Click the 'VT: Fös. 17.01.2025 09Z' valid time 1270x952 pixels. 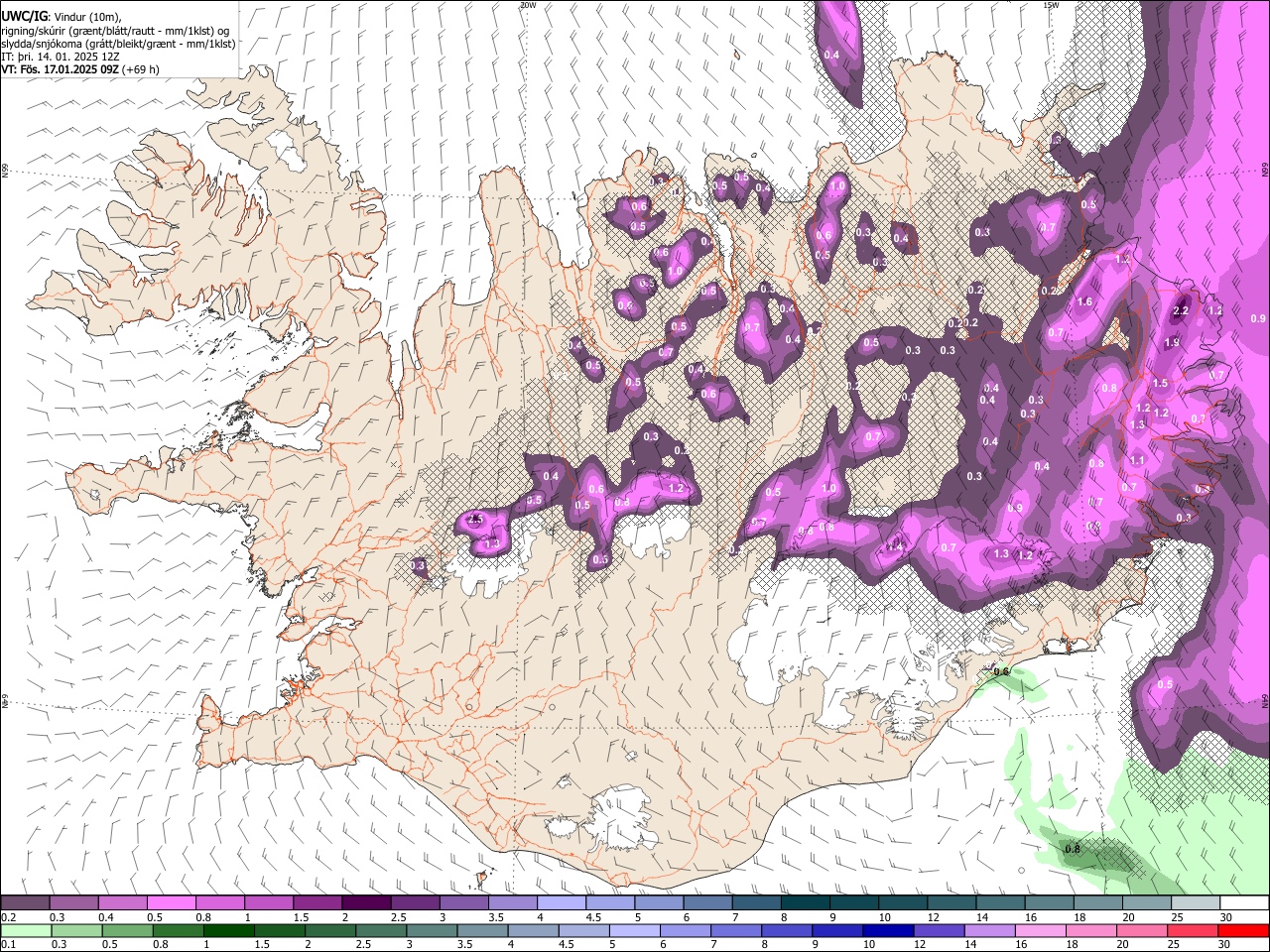(60, 69)
